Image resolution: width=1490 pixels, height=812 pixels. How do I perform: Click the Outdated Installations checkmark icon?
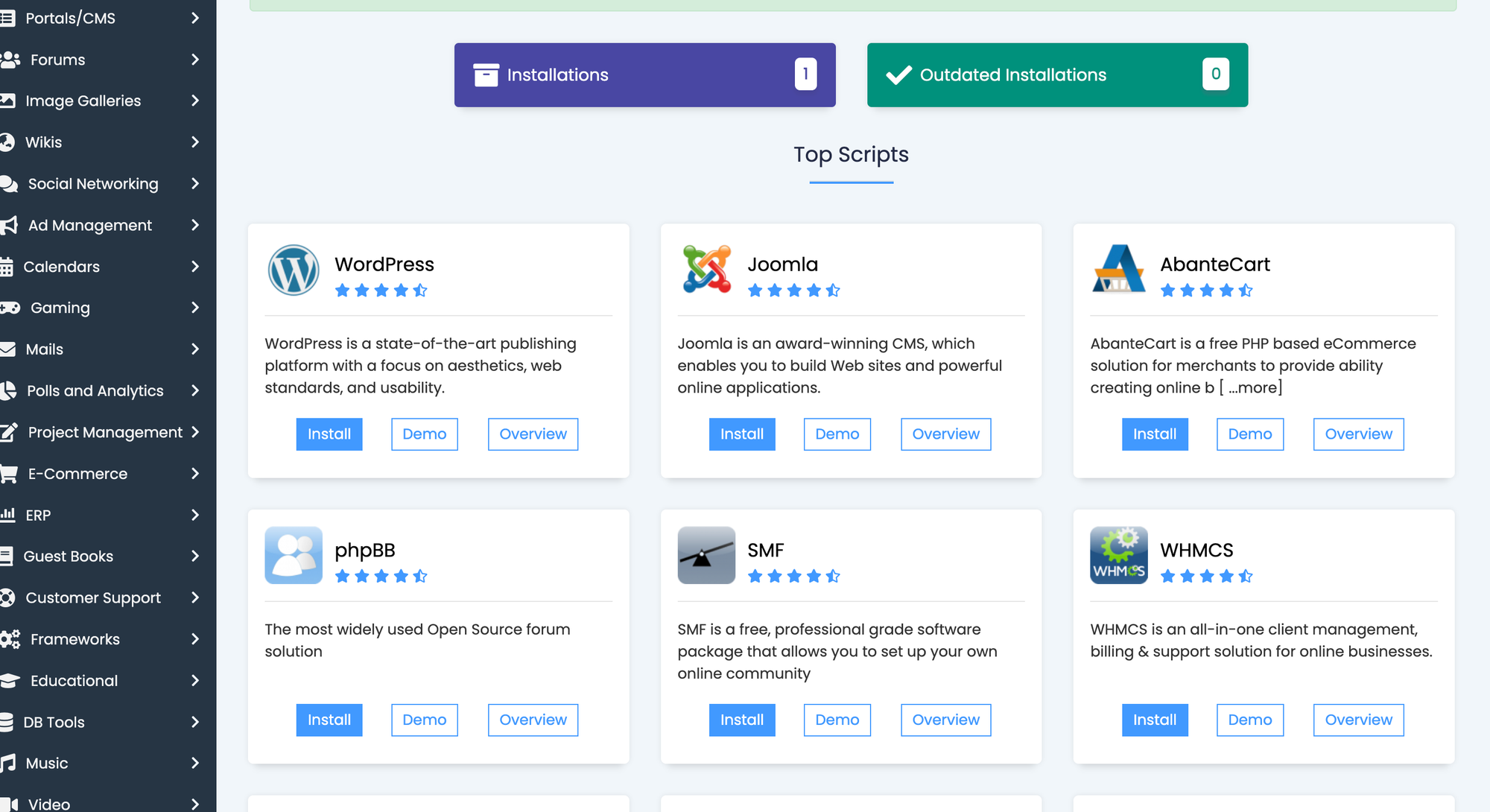898,74
